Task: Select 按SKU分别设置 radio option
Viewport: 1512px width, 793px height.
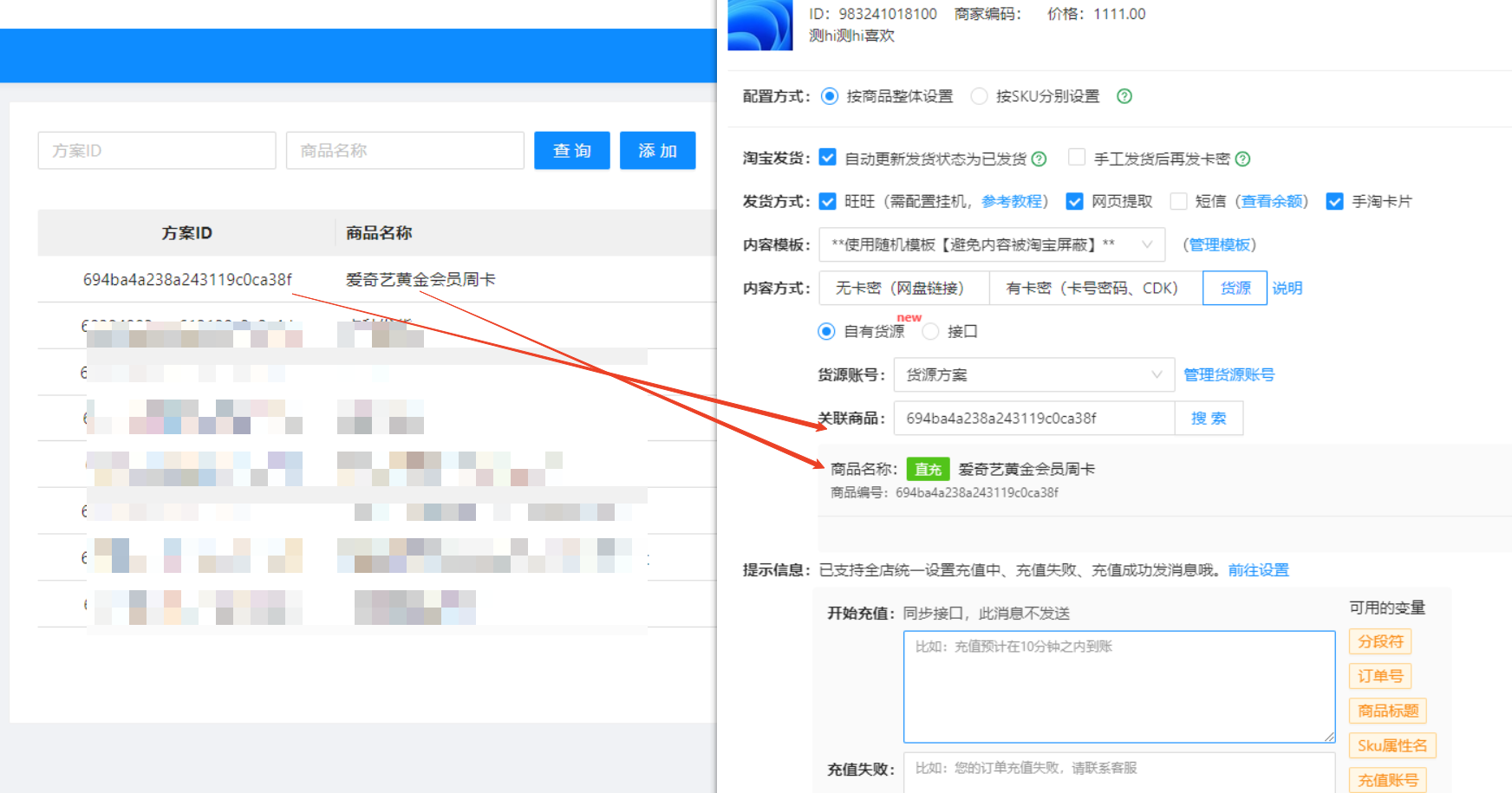Action: click(x=979, y=96)
